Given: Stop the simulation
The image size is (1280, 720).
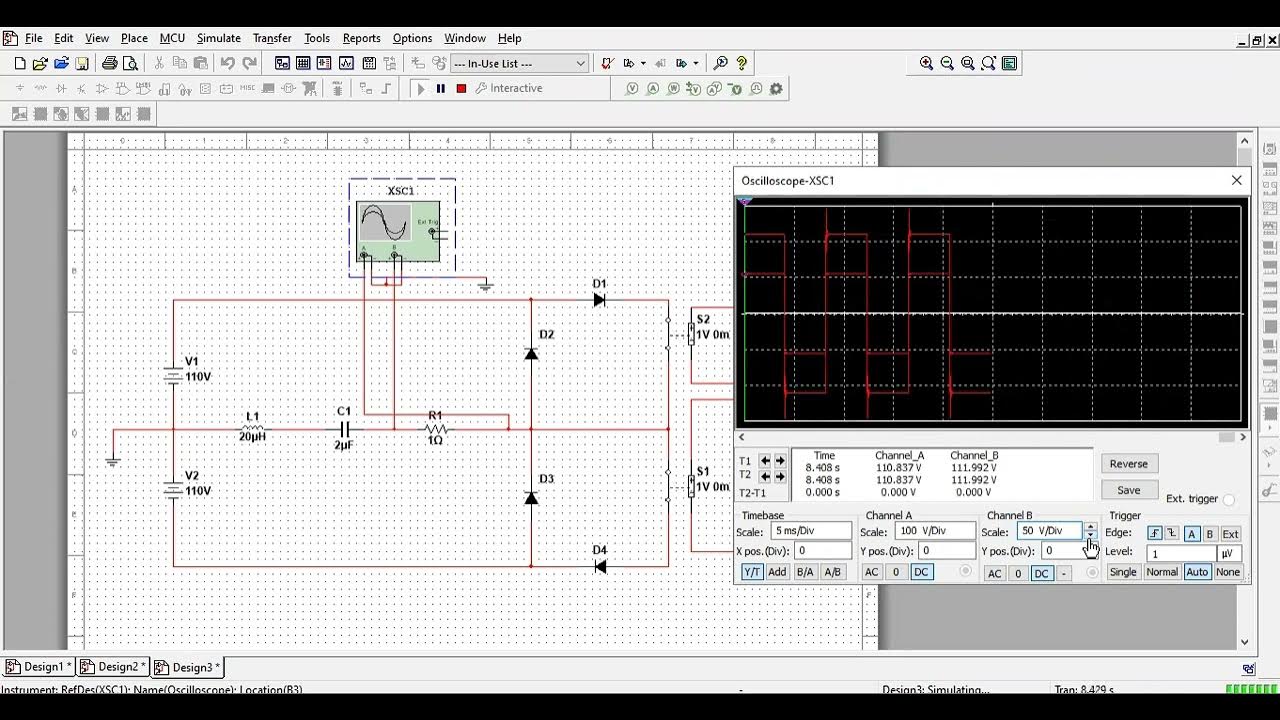Looking at the screenshot, I should point(461,88).
